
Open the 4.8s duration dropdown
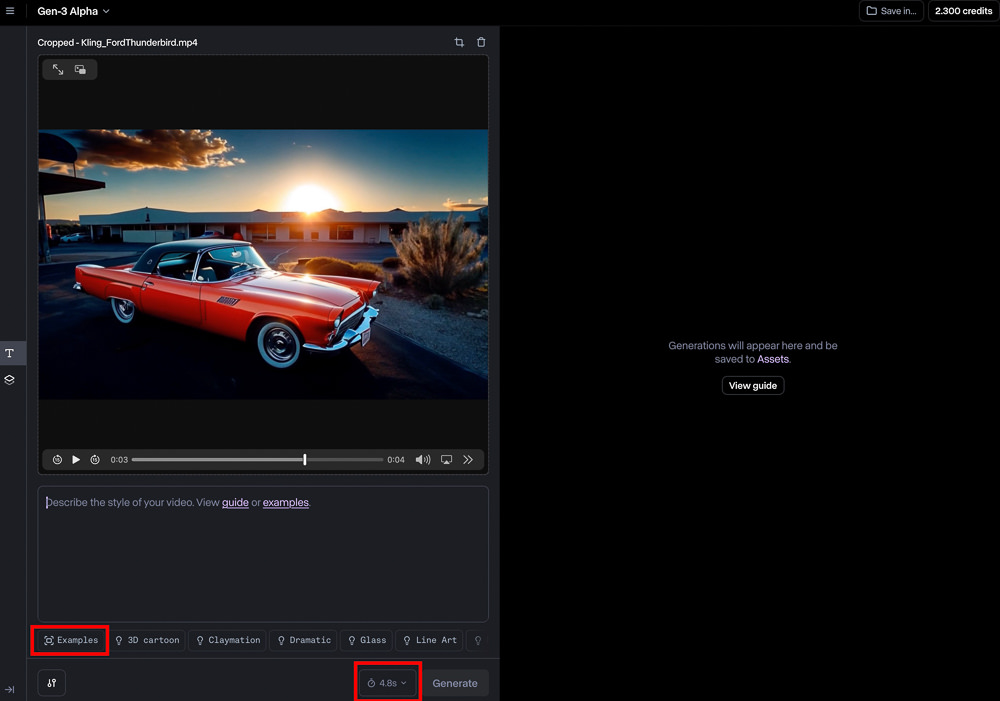tap(387, 683)
